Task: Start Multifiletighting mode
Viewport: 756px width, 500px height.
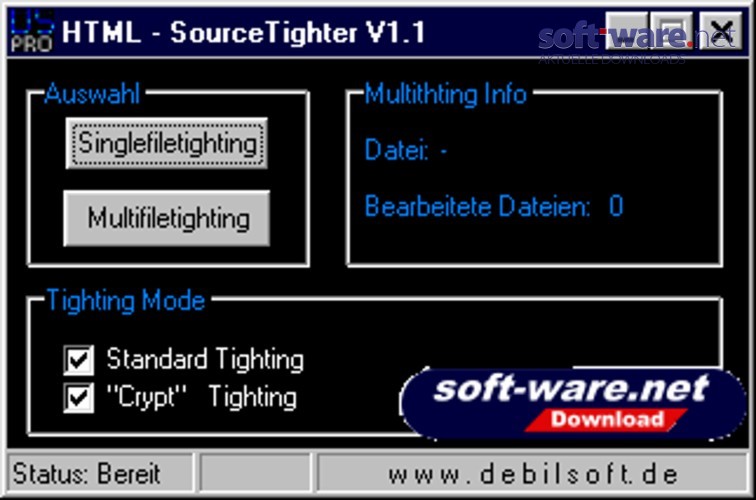Action: pos(167,218)
